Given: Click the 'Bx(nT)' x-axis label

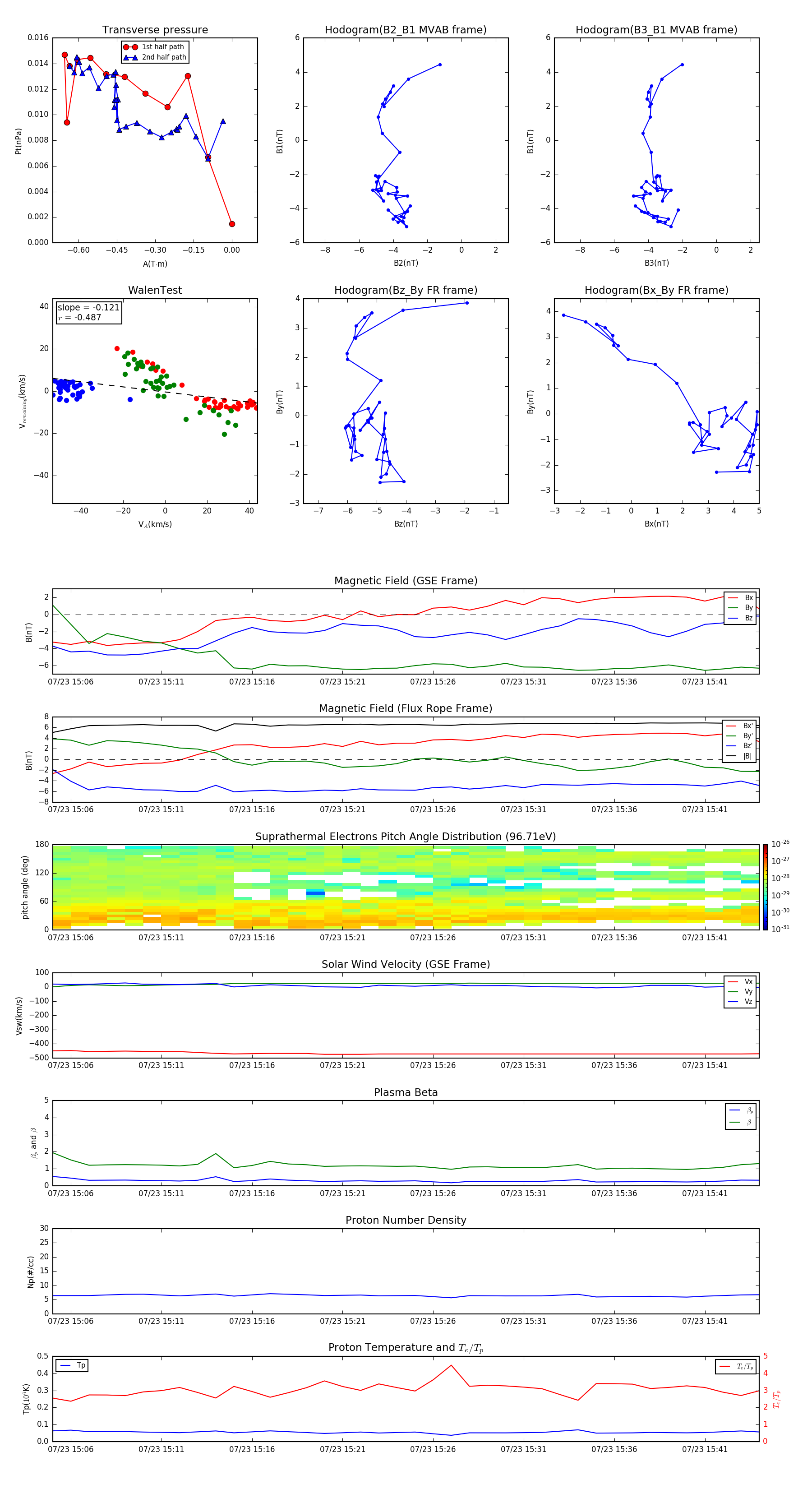Looking at the screenshot, I should point(656,524).
